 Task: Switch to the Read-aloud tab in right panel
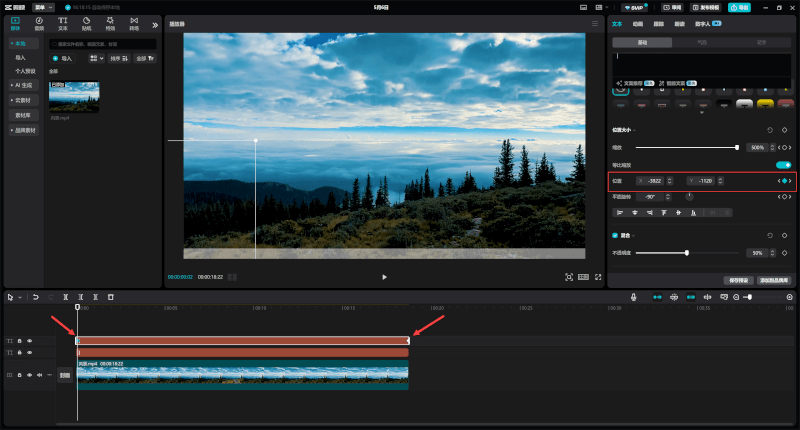point(680,24)
